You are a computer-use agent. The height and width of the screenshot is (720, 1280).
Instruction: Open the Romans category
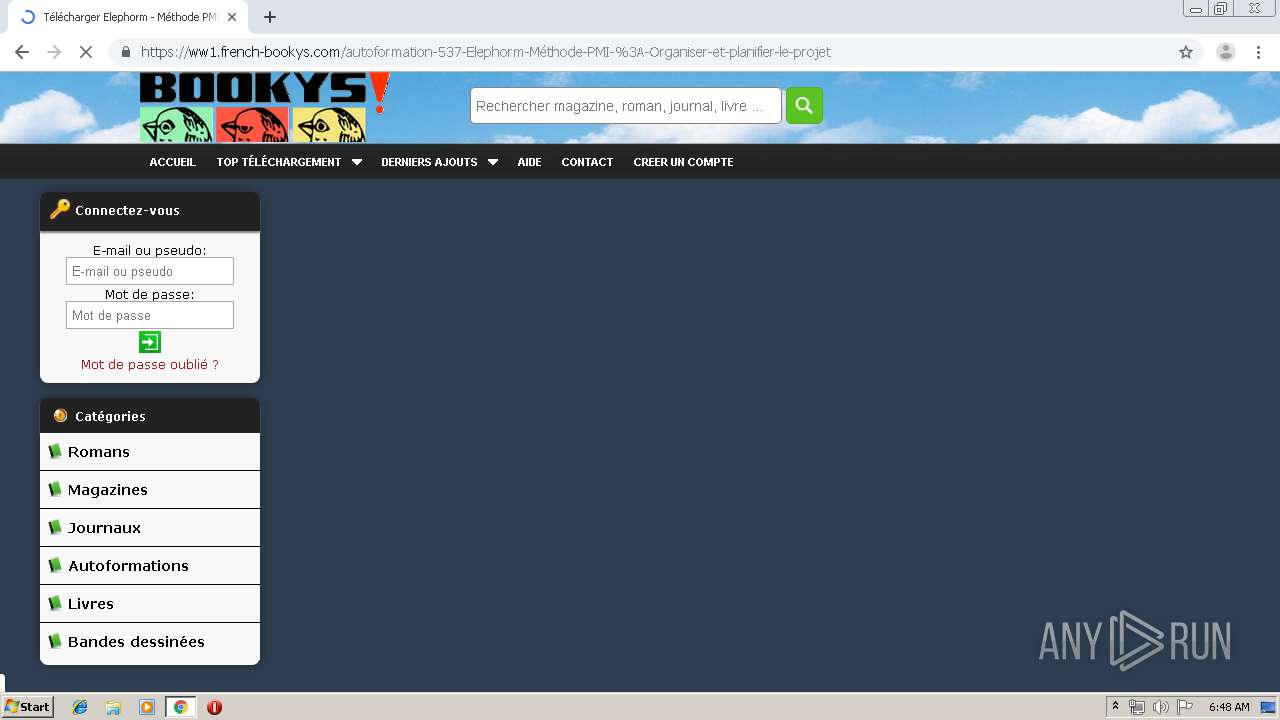(x=150, y=452)
